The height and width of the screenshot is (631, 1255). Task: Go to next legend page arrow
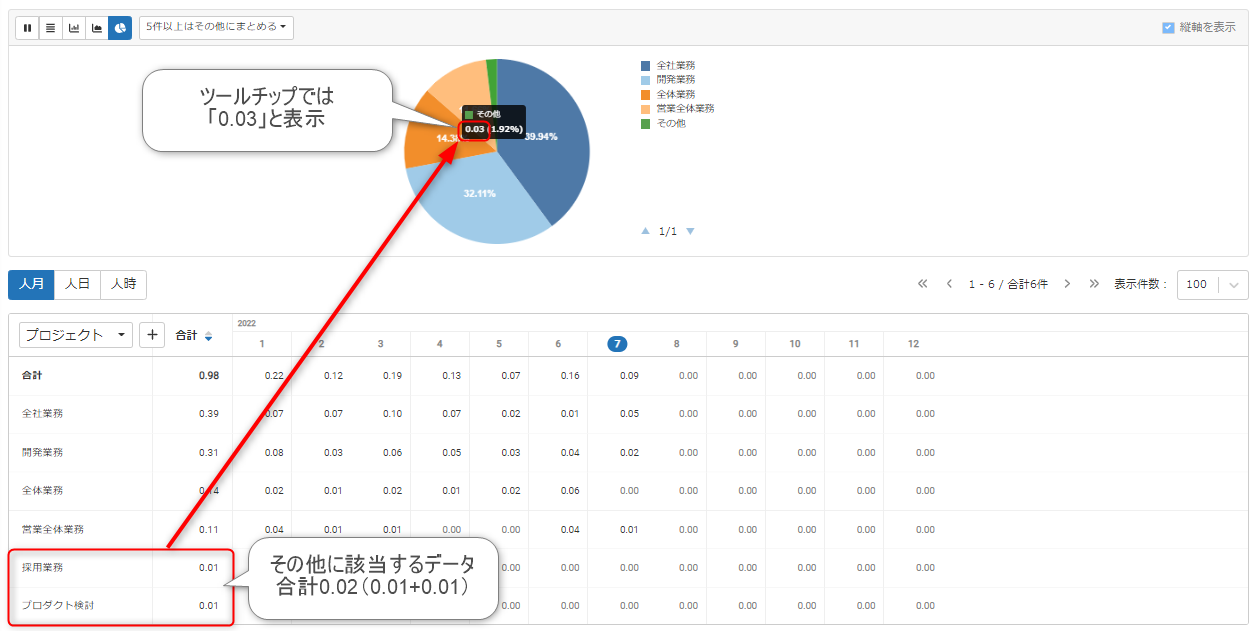coord(690,231)
